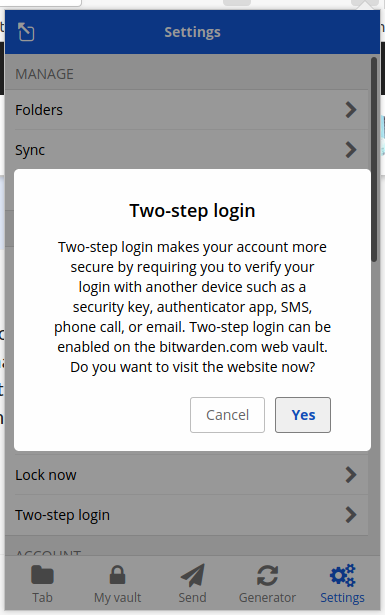Expand the Sync chevron arrow
This screenshot has height=615, width=385.
pyautogui.click(x=351, y=150)
